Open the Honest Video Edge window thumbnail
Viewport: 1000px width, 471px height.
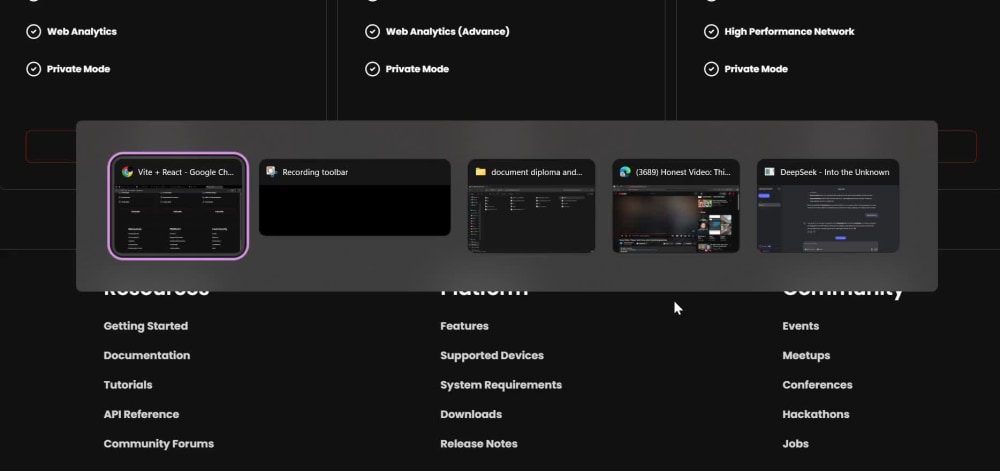(676, 206)
